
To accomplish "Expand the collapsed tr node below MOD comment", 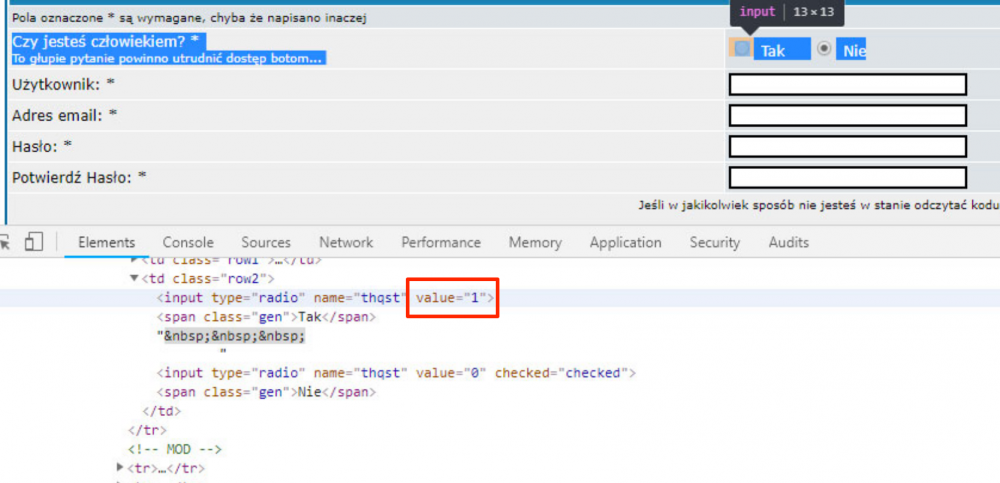I will pyautogui.click(x=120, y=468).
